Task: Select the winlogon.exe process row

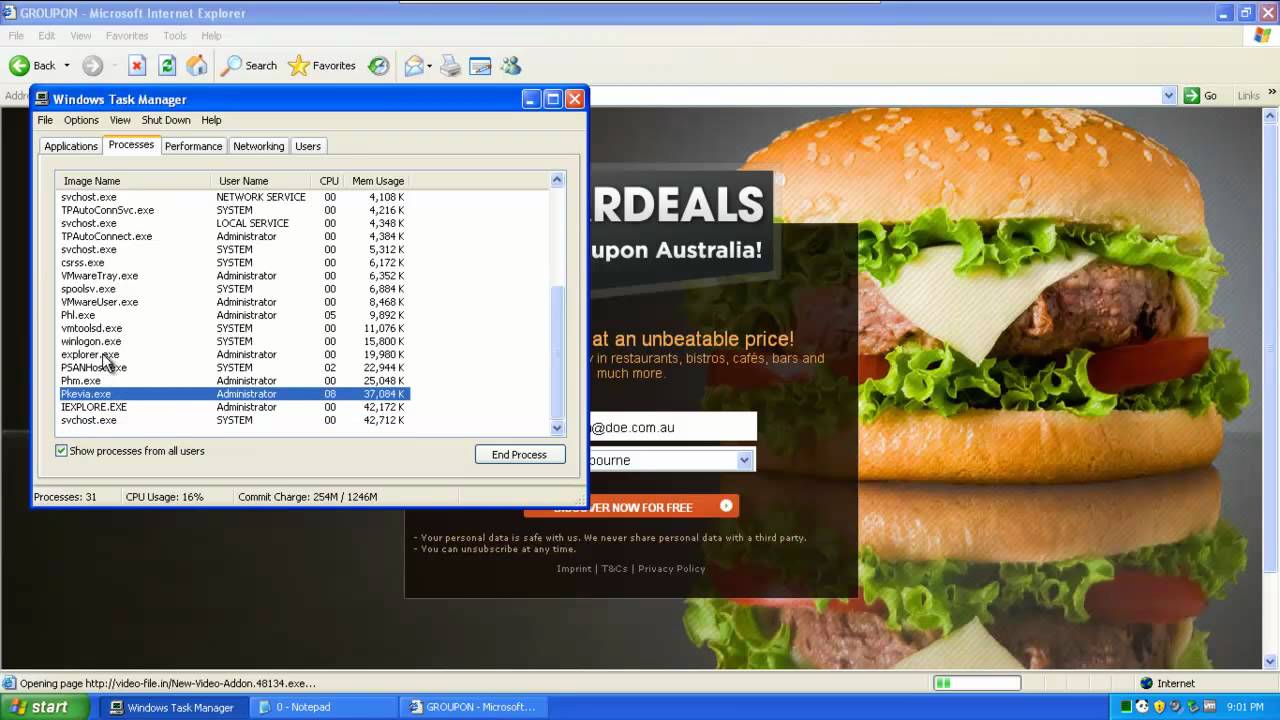Action: [234, 341]
